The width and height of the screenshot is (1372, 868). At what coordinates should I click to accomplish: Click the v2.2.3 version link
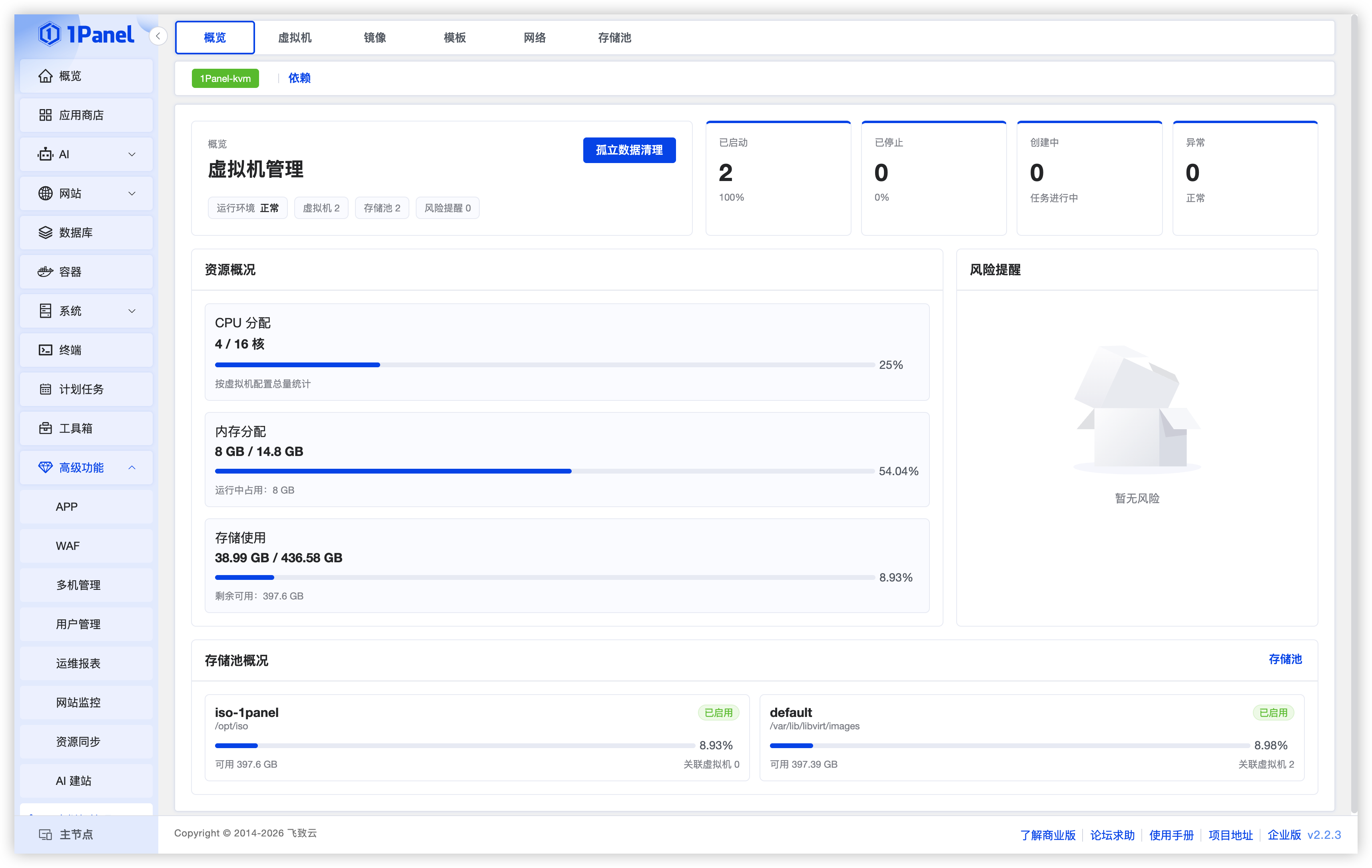click(1324, 835)
